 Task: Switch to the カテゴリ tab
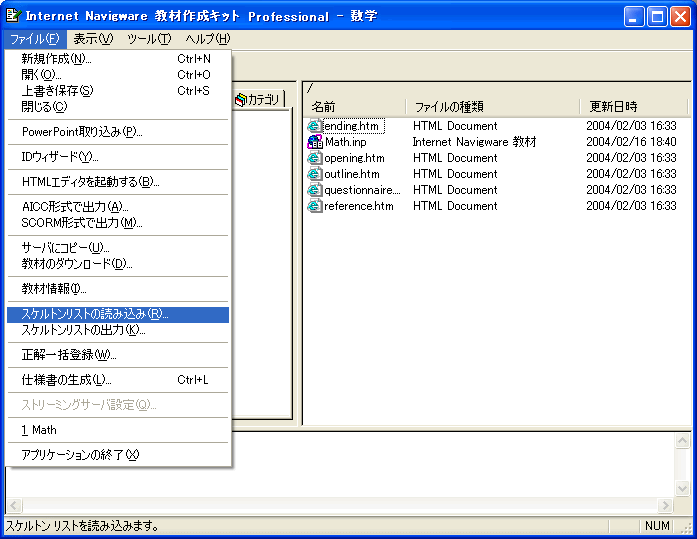259,99
